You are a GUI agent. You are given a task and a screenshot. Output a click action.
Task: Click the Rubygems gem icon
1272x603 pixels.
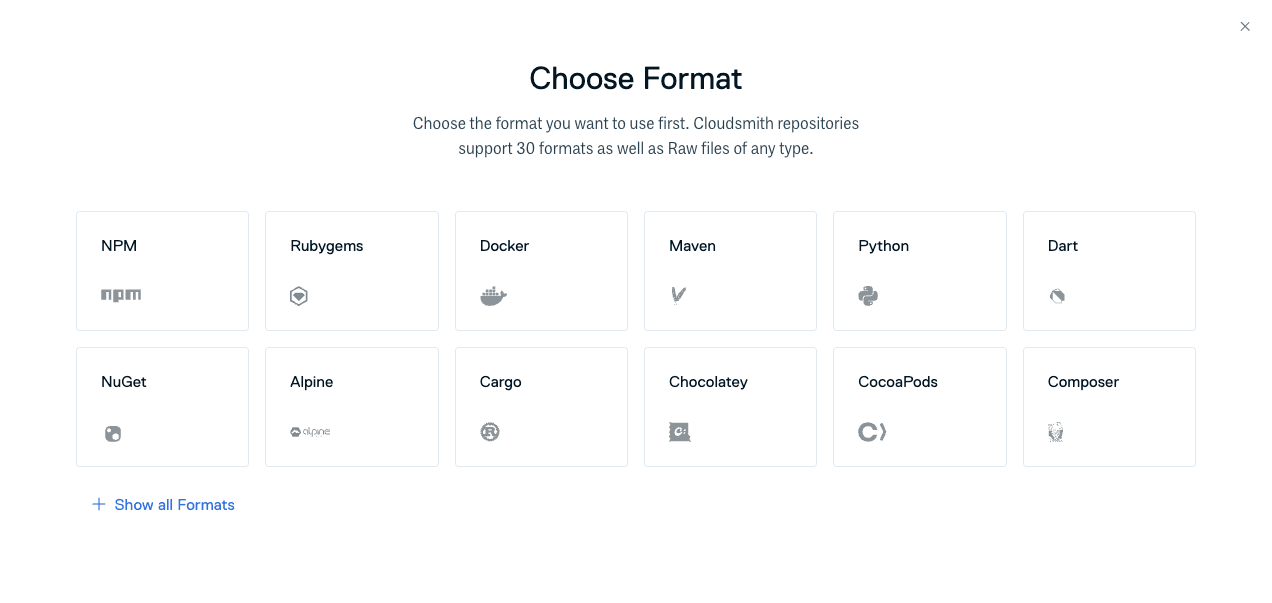(299, 296)
